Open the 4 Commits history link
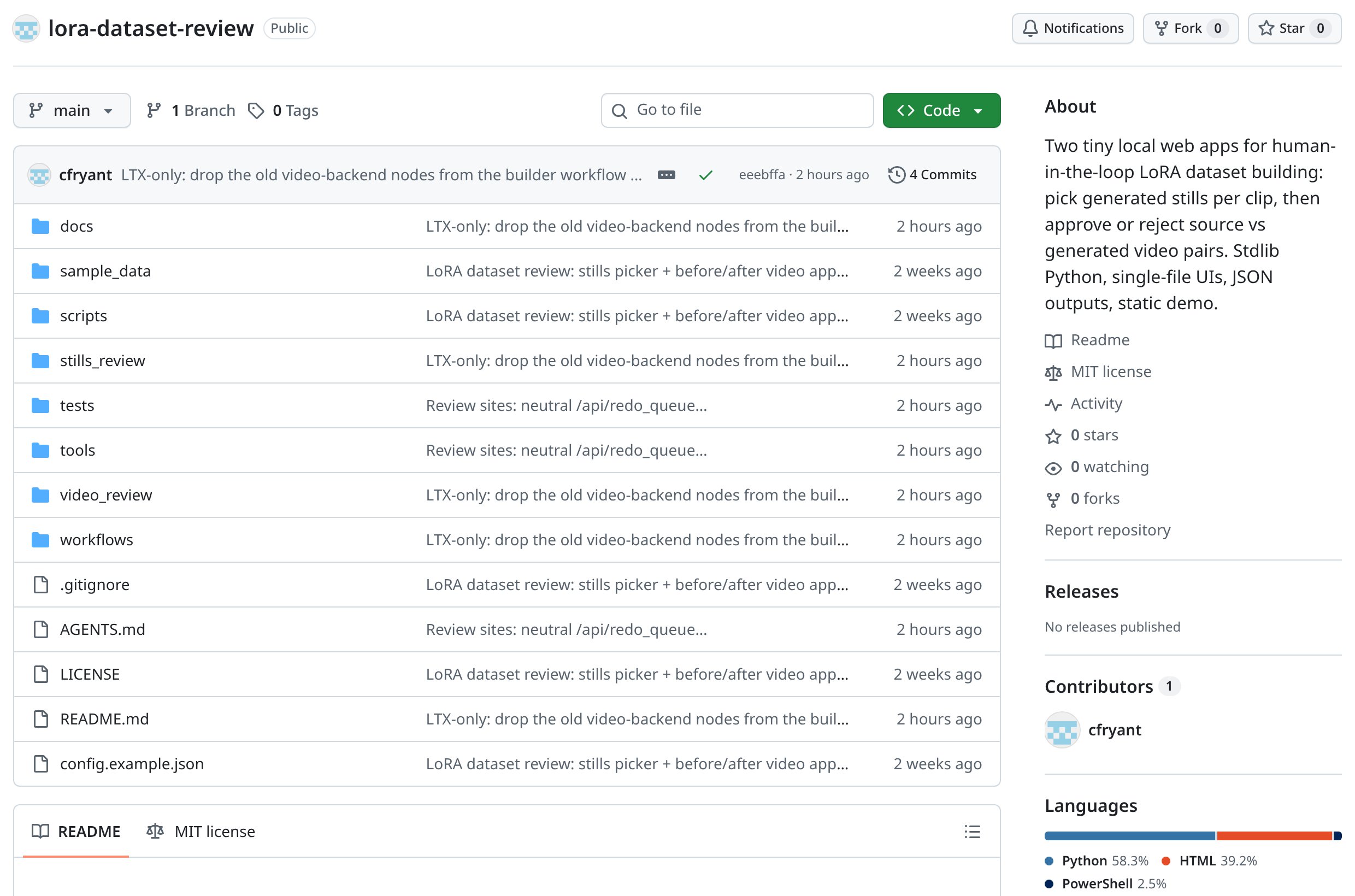 click(x=932, y=175)
